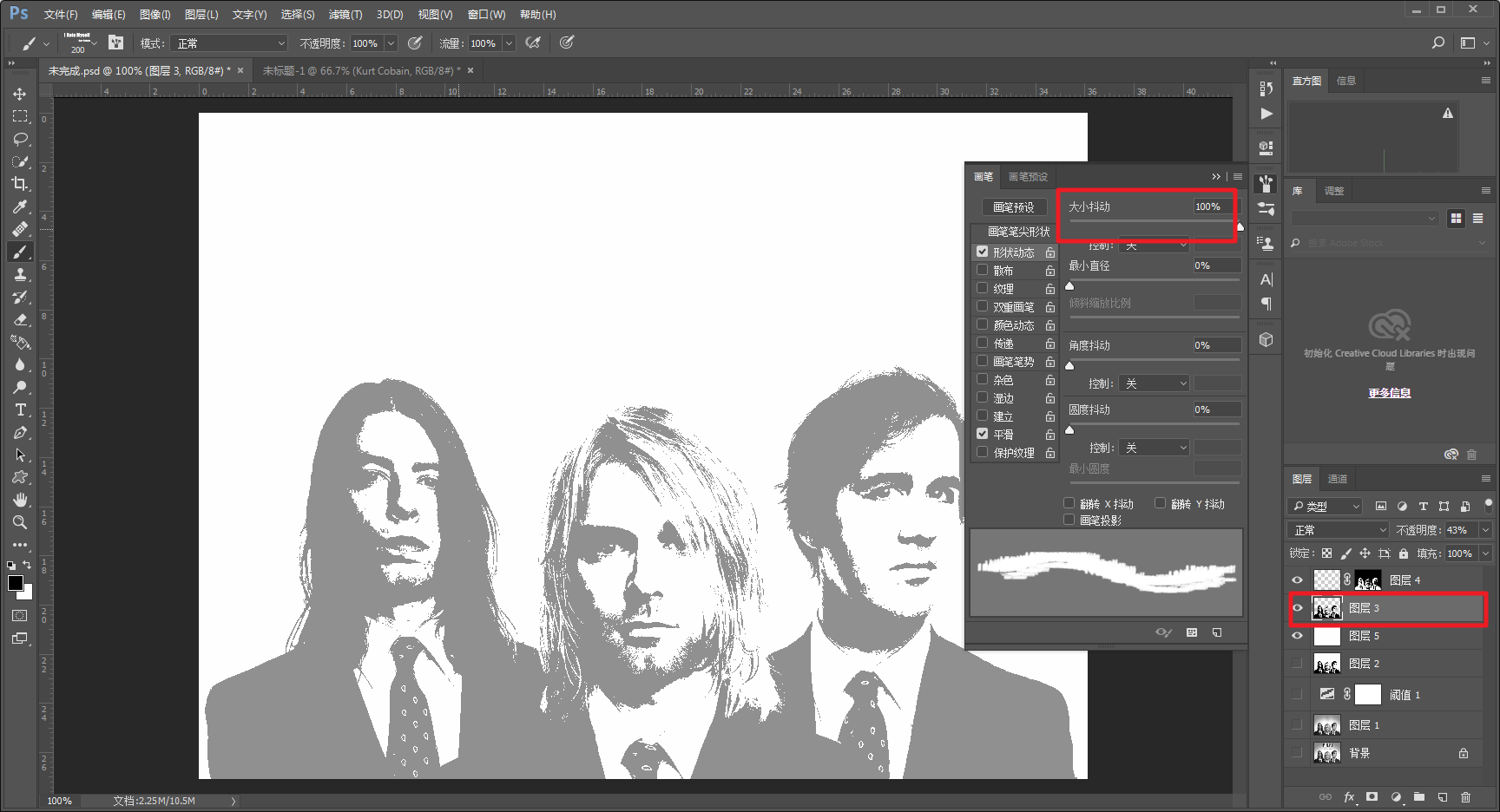Open the 图像(I) menu

point(155,15)
